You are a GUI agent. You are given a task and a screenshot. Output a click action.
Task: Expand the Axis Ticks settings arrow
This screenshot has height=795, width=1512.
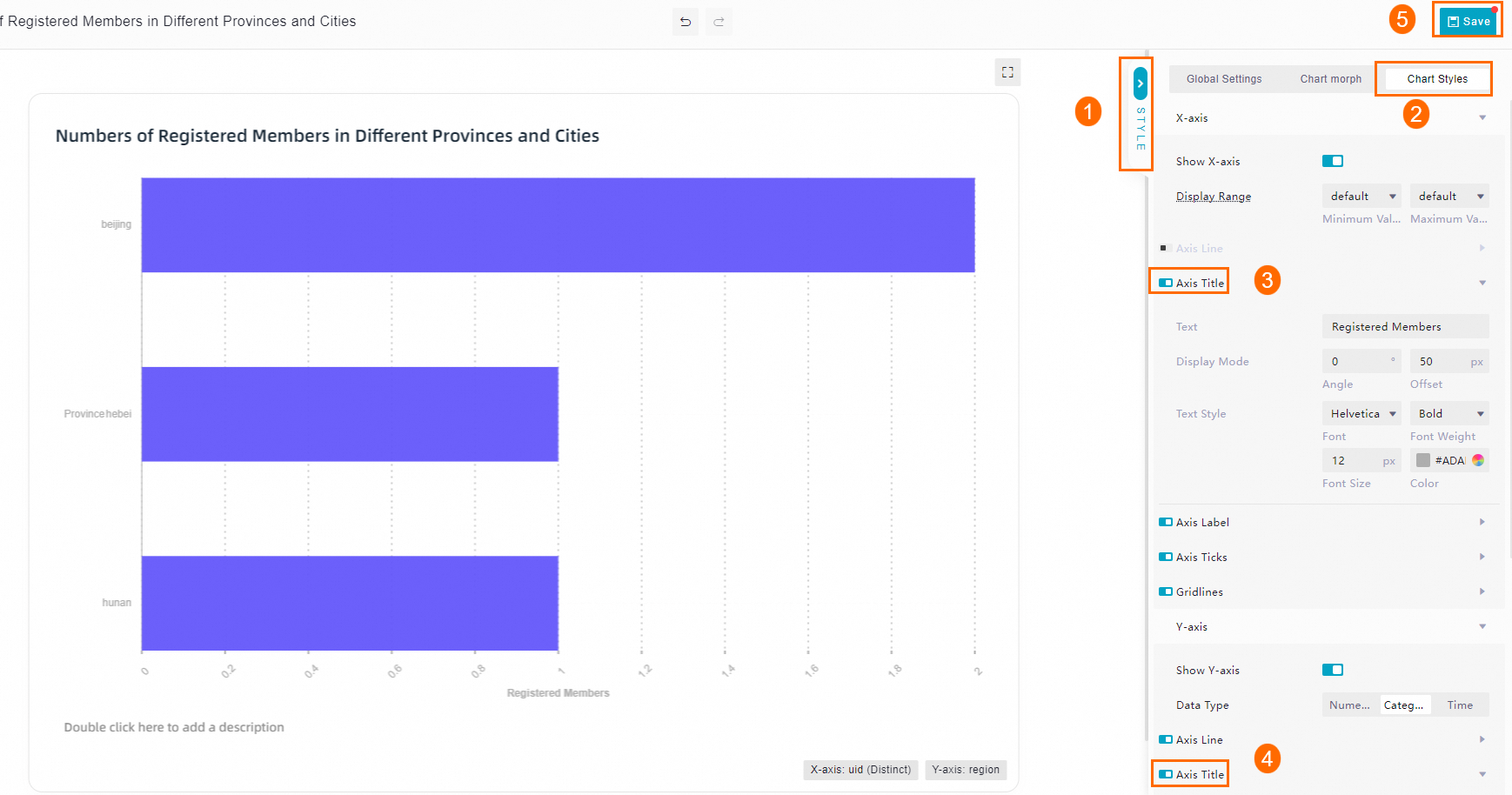click(x=1482, y=557)
